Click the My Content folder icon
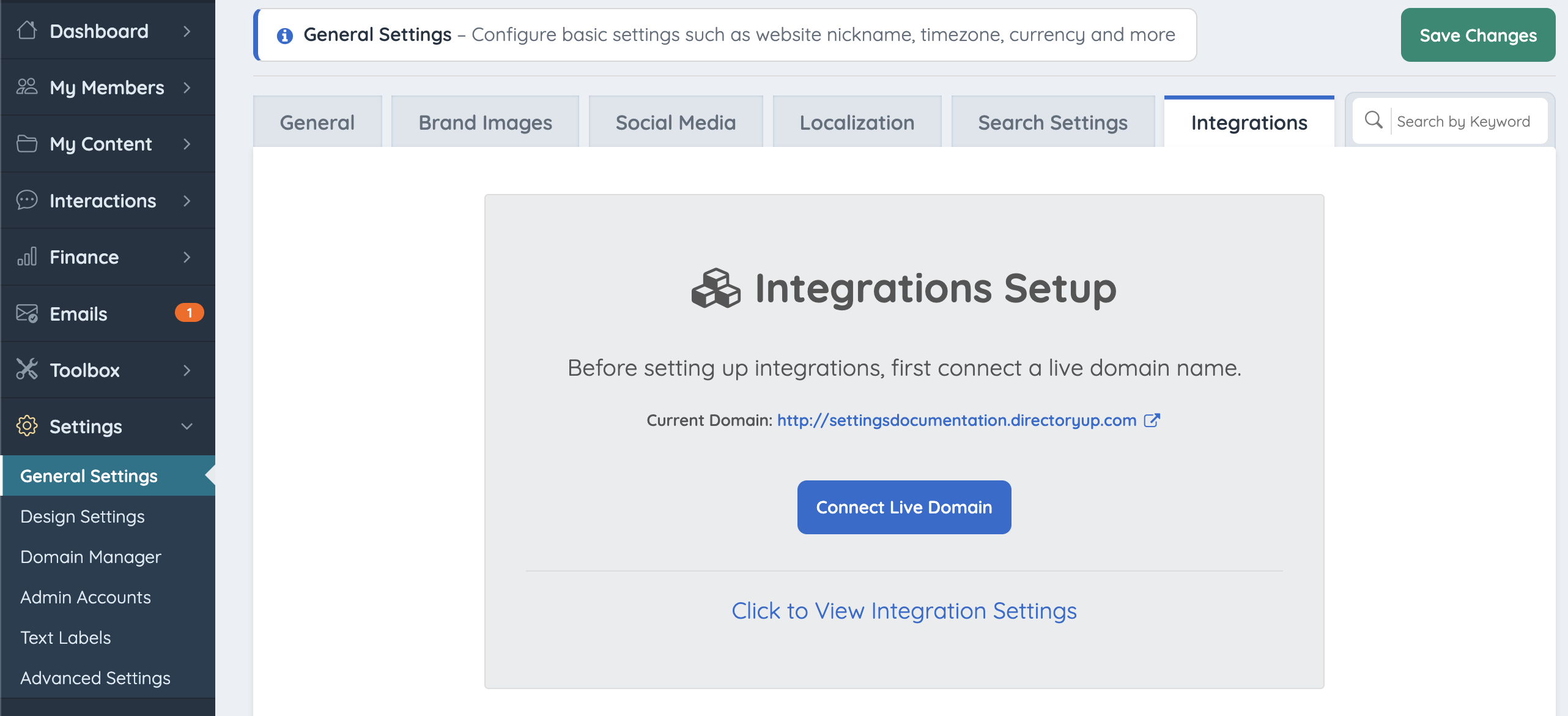The width and height of the screenshot is (1568, 716). pyautogui.click(x=27, y=144)
